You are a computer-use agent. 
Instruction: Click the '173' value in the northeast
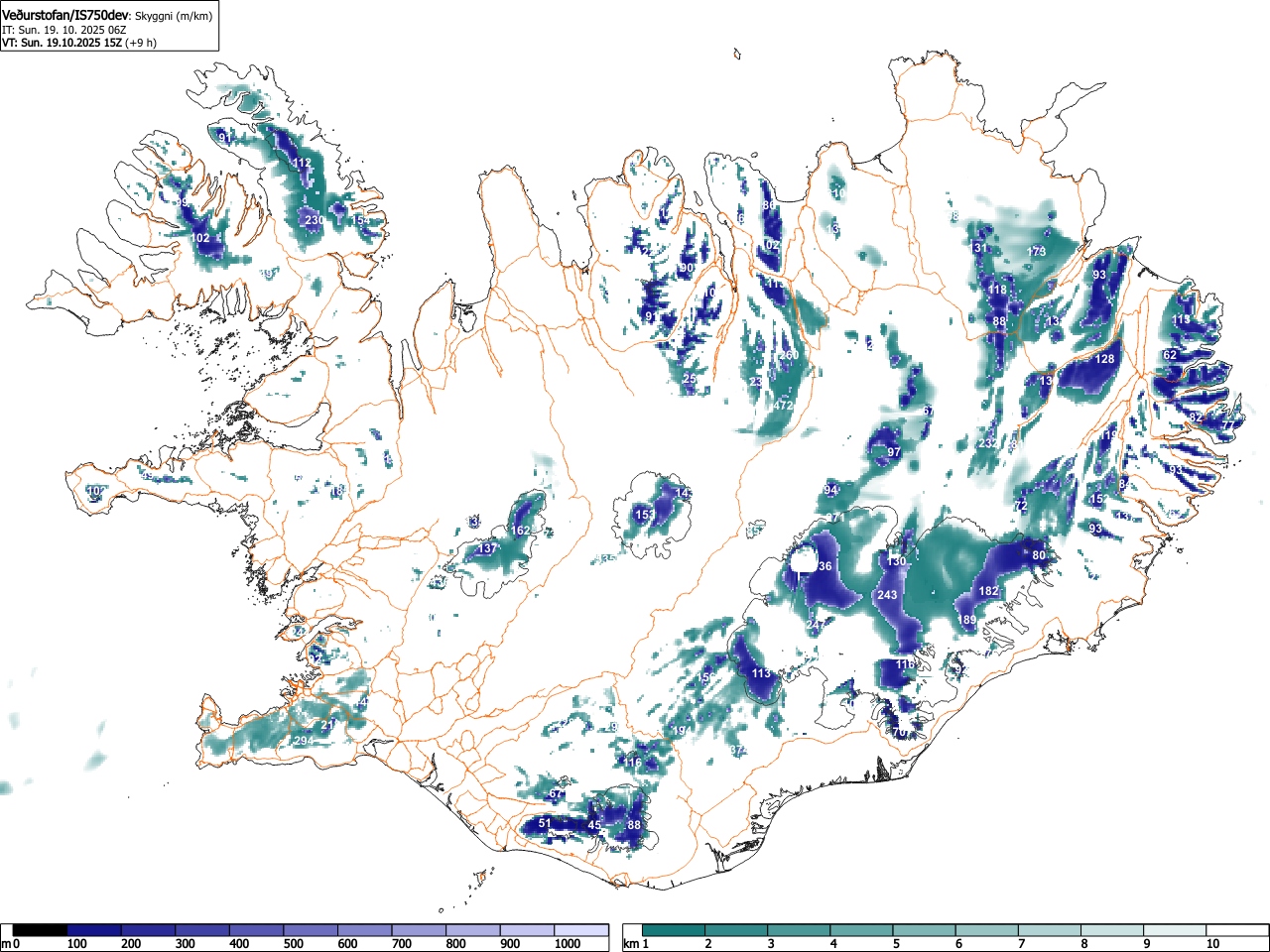point(1037,252)
